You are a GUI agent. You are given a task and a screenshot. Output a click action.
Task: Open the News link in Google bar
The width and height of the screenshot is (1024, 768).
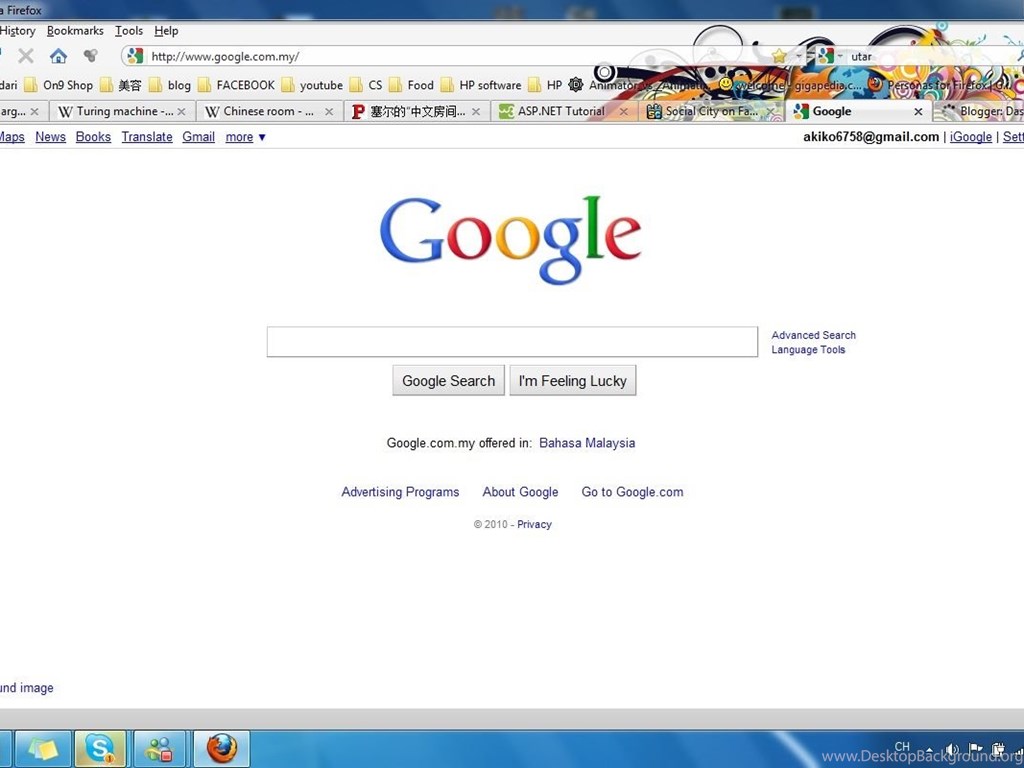tap(50, 136)
